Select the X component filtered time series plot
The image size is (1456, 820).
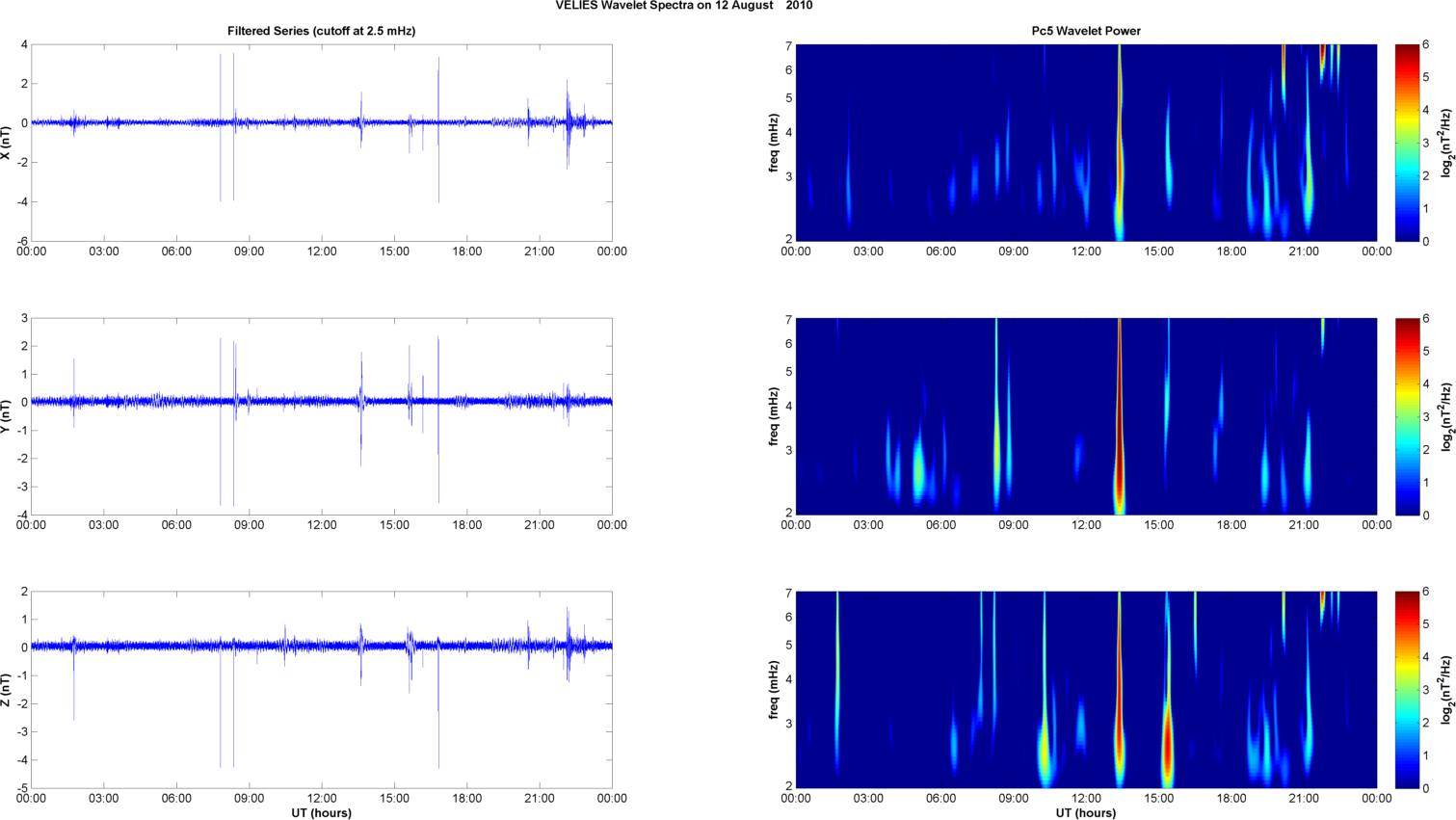click(322, 143)
